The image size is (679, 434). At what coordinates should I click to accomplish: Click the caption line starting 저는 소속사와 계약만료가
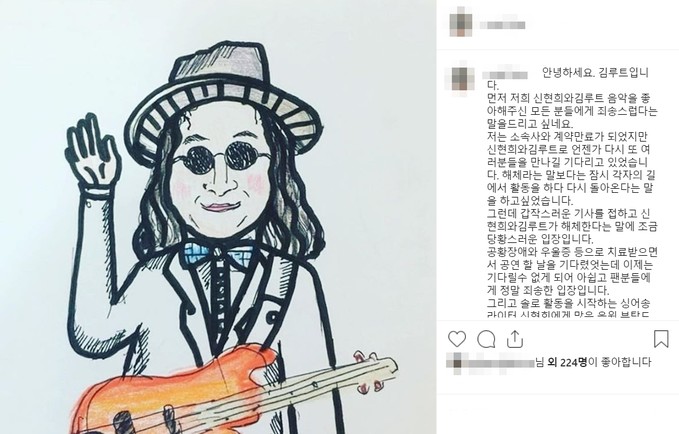(x=567, y=137)
